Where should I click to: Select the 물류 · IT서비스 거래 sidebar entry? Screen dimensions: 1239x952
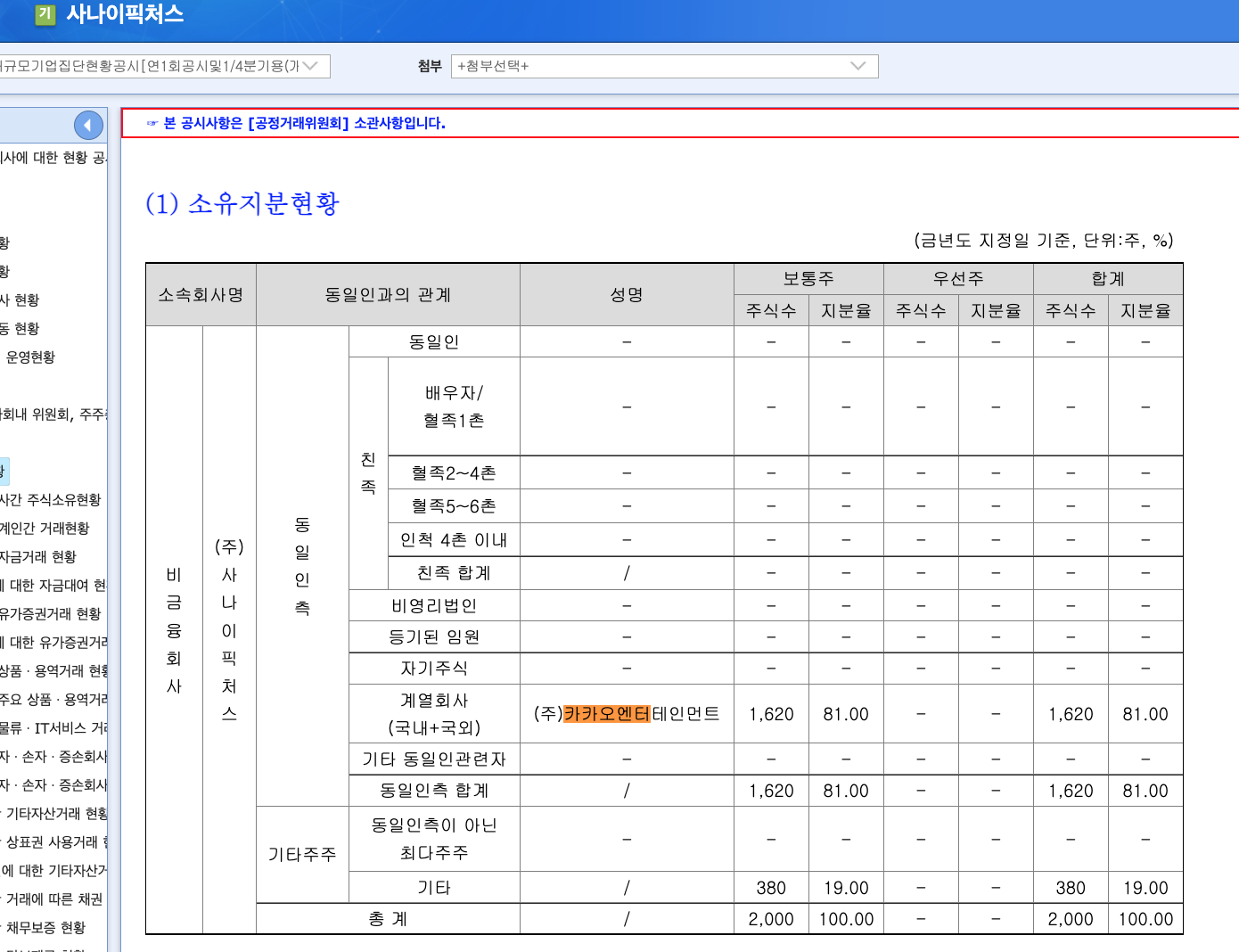(53, 728)
